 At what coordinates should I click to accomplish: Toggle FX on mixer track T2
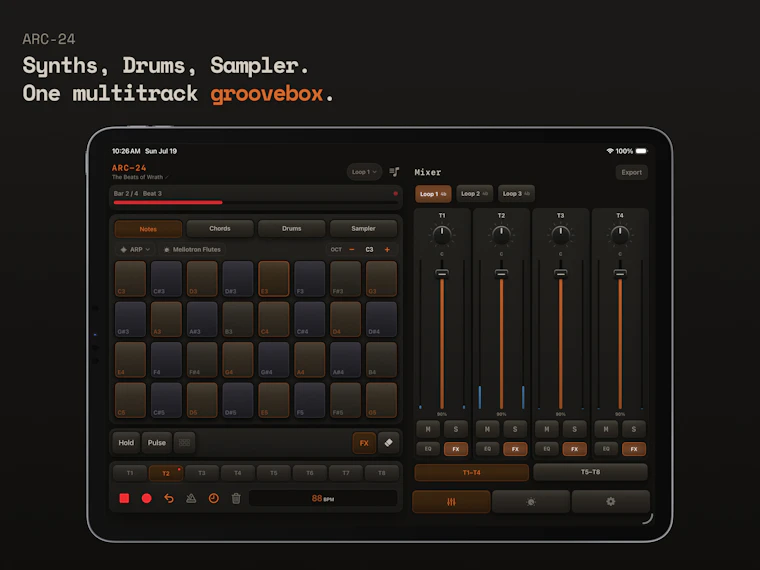tap(515, 449)
